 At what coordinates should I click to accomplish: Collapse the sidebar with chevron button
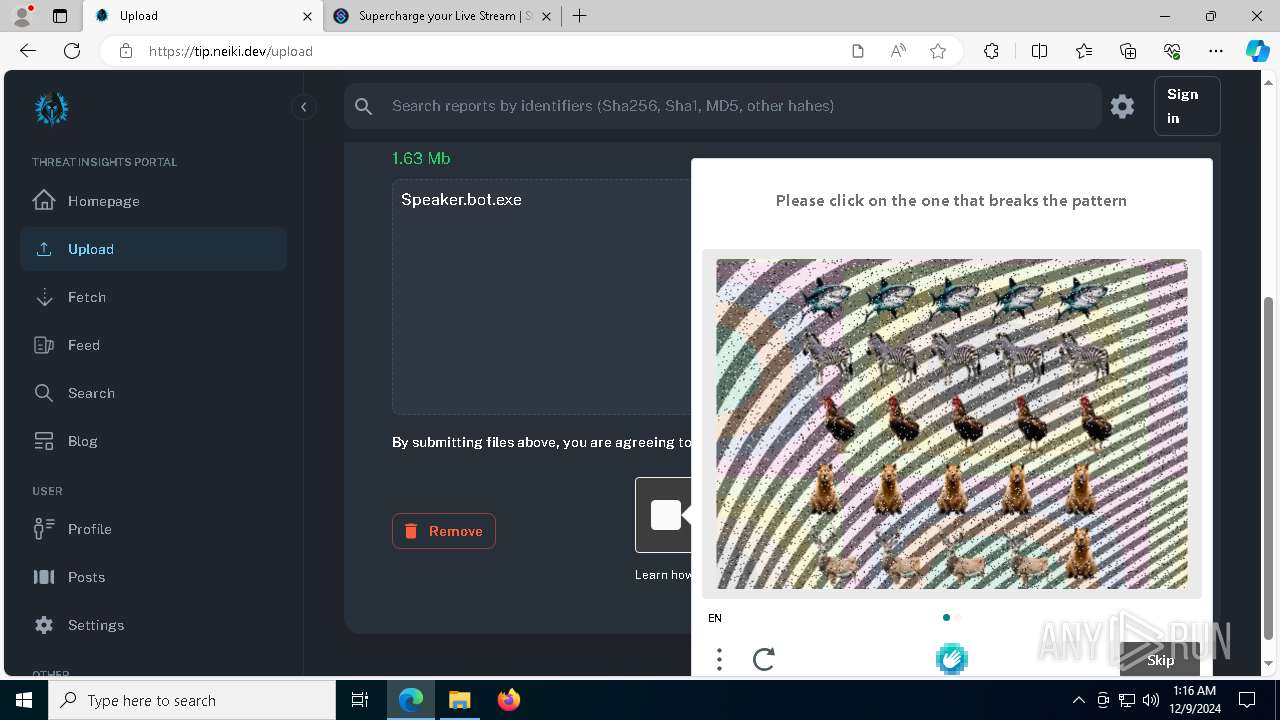(x=303, y=107)
